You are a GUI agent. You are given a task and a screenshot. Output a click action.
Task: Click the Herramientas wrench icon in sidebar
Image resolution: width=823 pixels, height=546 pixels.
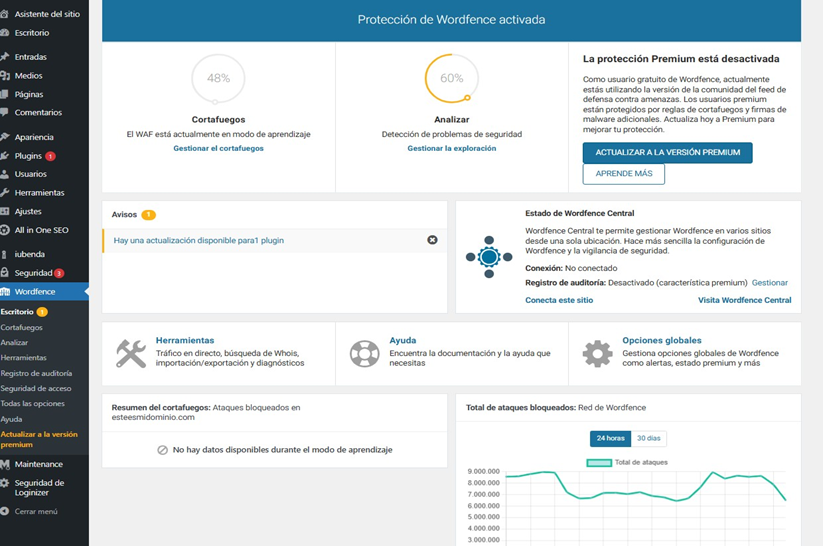click(x=5, y=192)
